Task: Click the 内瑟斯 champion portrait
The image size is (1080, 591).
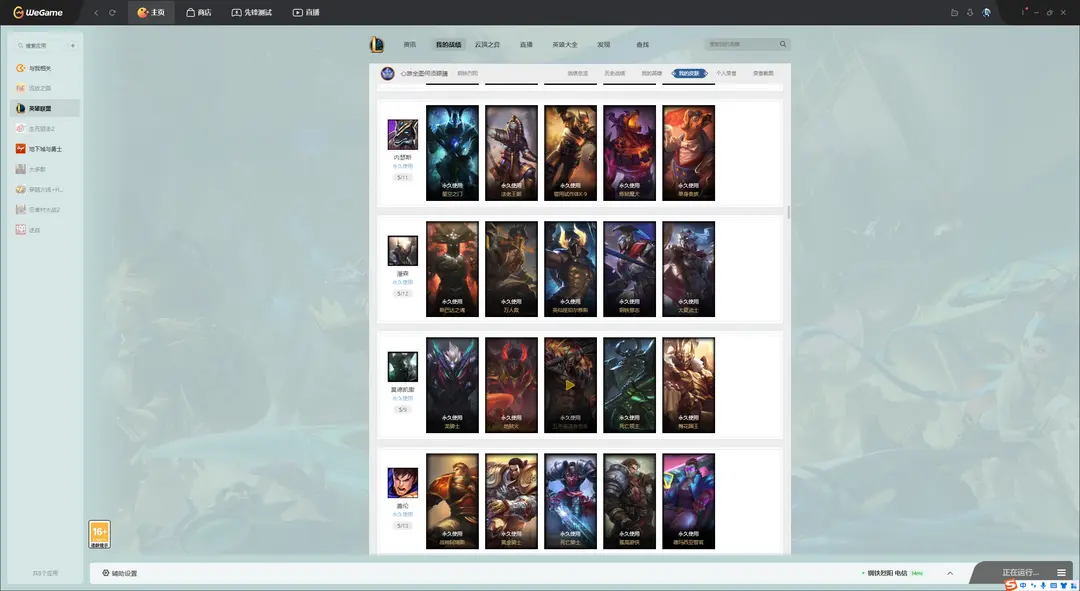Action: pyautogui.click(x=402, y=134)
